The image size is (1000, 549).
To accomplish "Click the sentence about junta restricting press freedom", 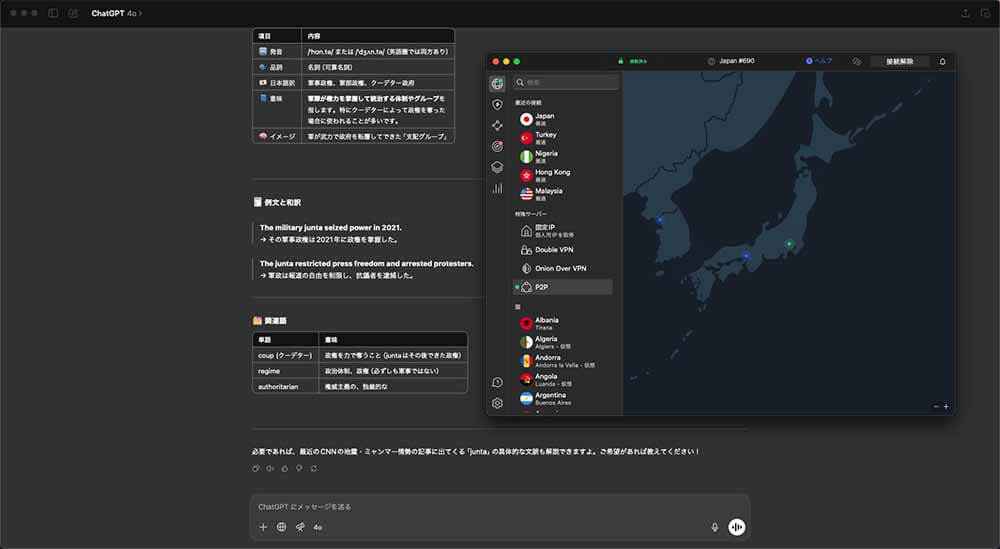I will point(367,263).
